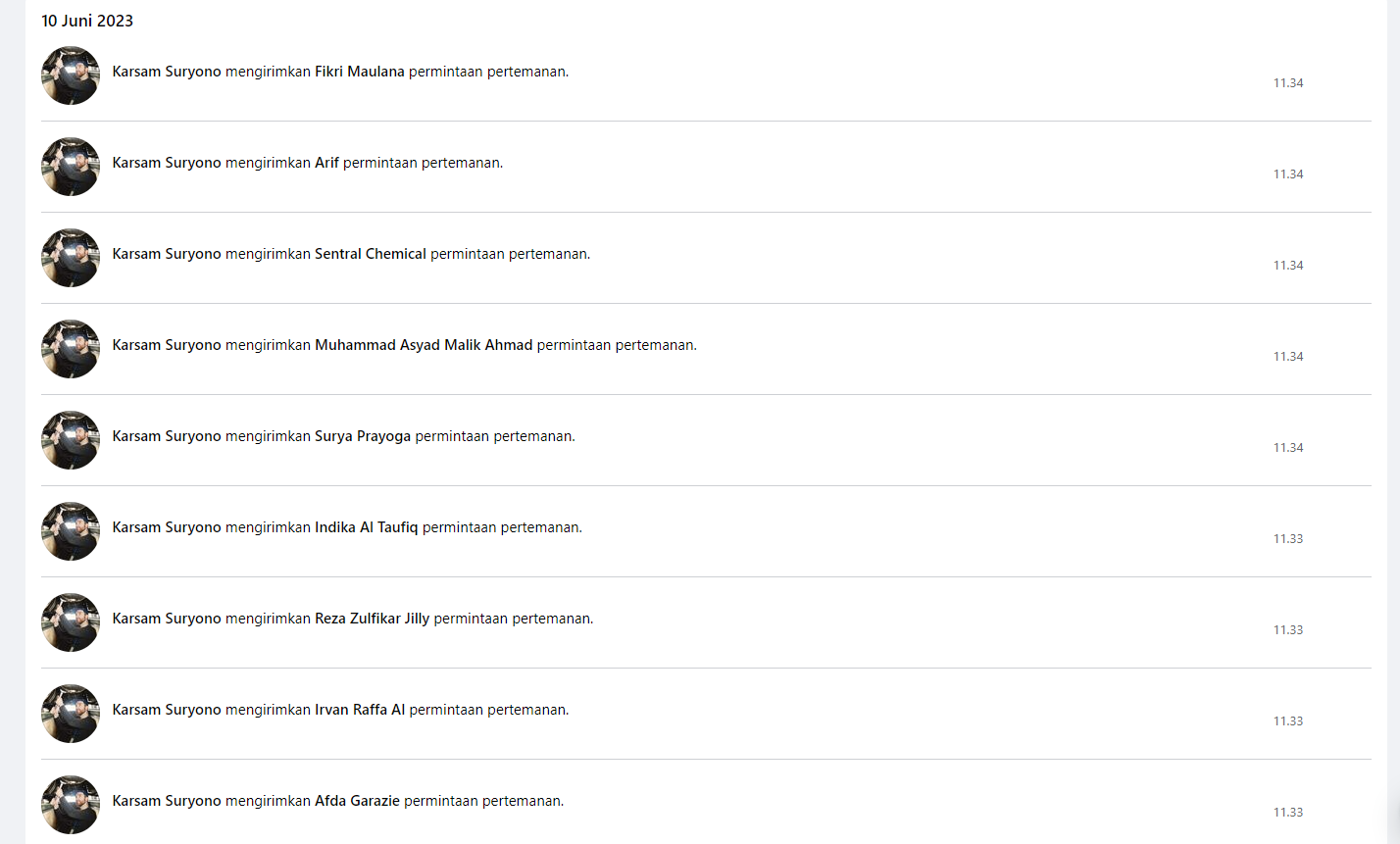Open Afda Garazie's profile link
Image resolution: width=1400 pixels, height=844 pixels.
pyautogui.click(x=357, y=801)
